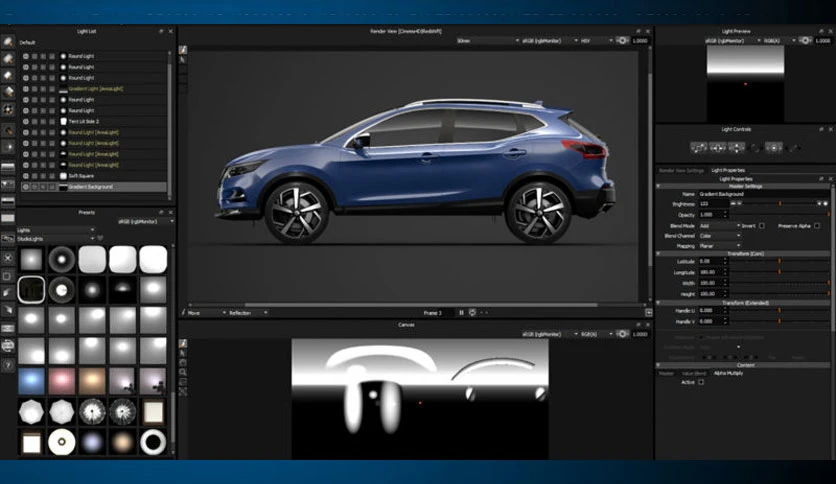Open the Reflection dropdown below render
Screen dimensions: 836x484
pos(248,313)
